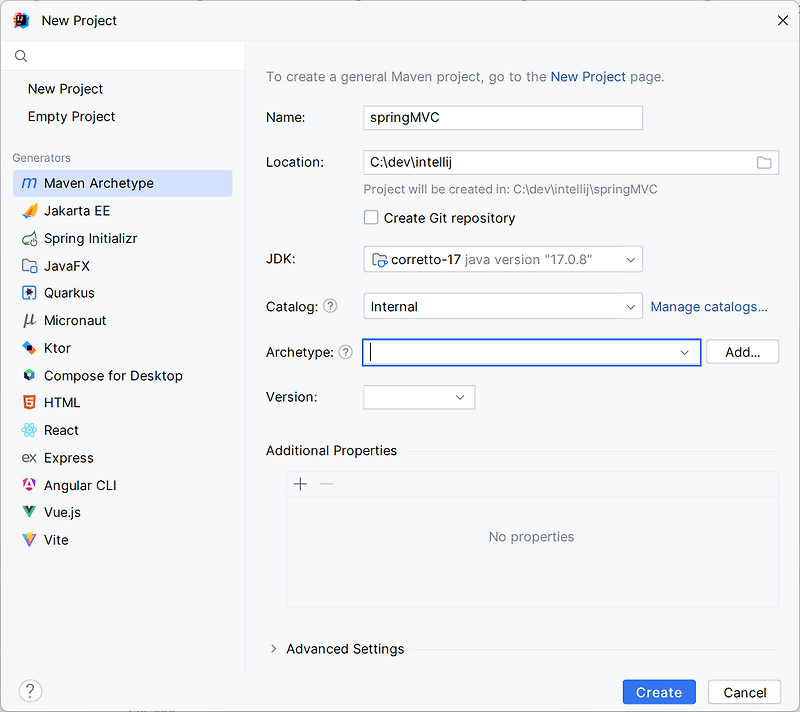Click the JavaFX generator icon
This screenshot has height=712, width=800.
(x=29, y=266)
